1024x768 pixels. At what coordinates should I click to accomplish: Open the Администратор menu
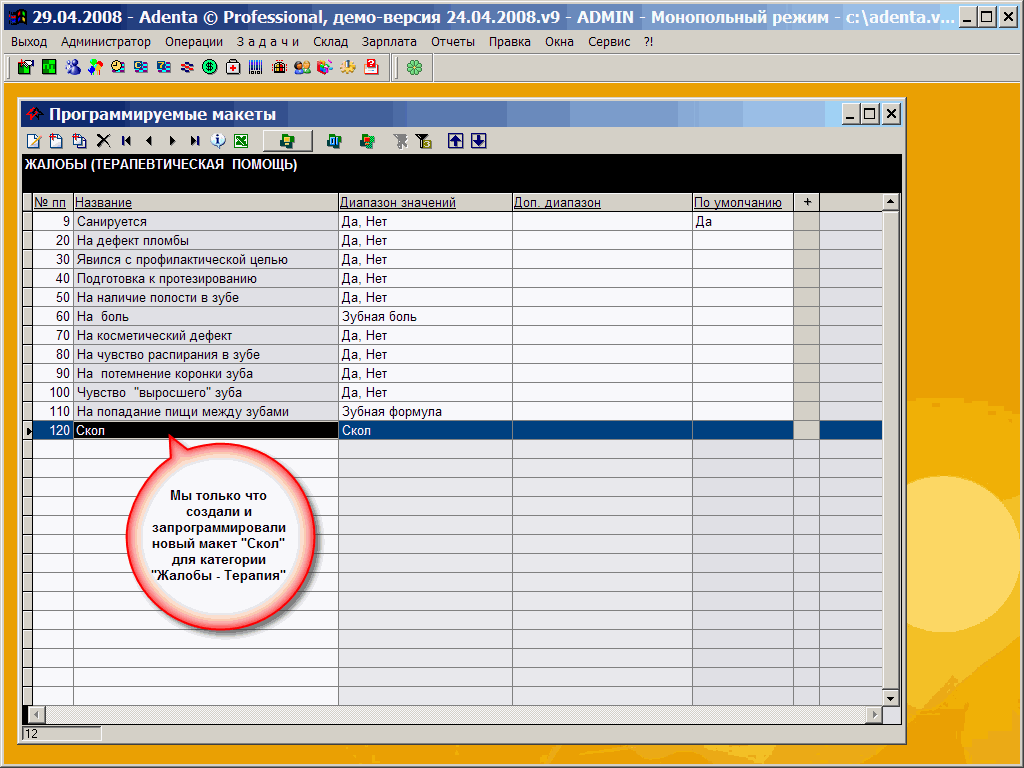pyautogui.click(x=105, y=42)
